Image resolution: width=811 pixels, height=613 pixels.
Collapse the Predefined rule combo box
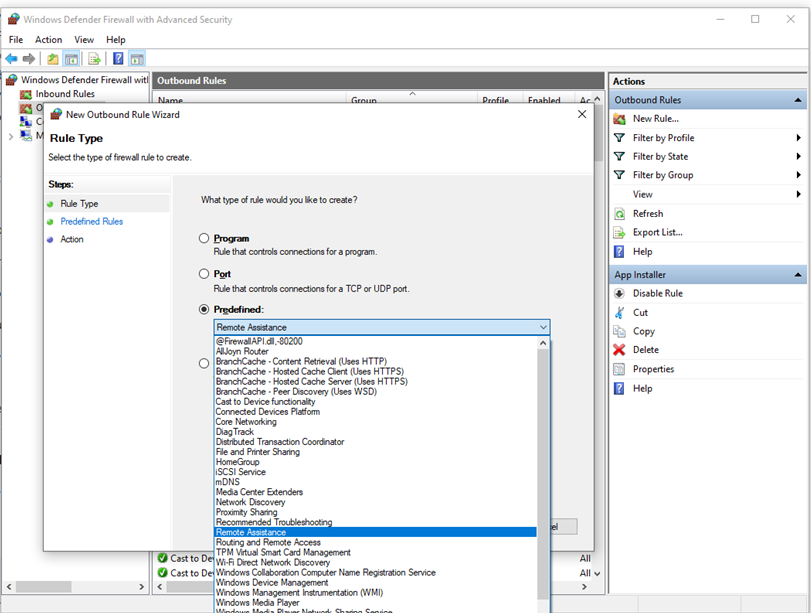pyautogui.click(x=542, y=328)
